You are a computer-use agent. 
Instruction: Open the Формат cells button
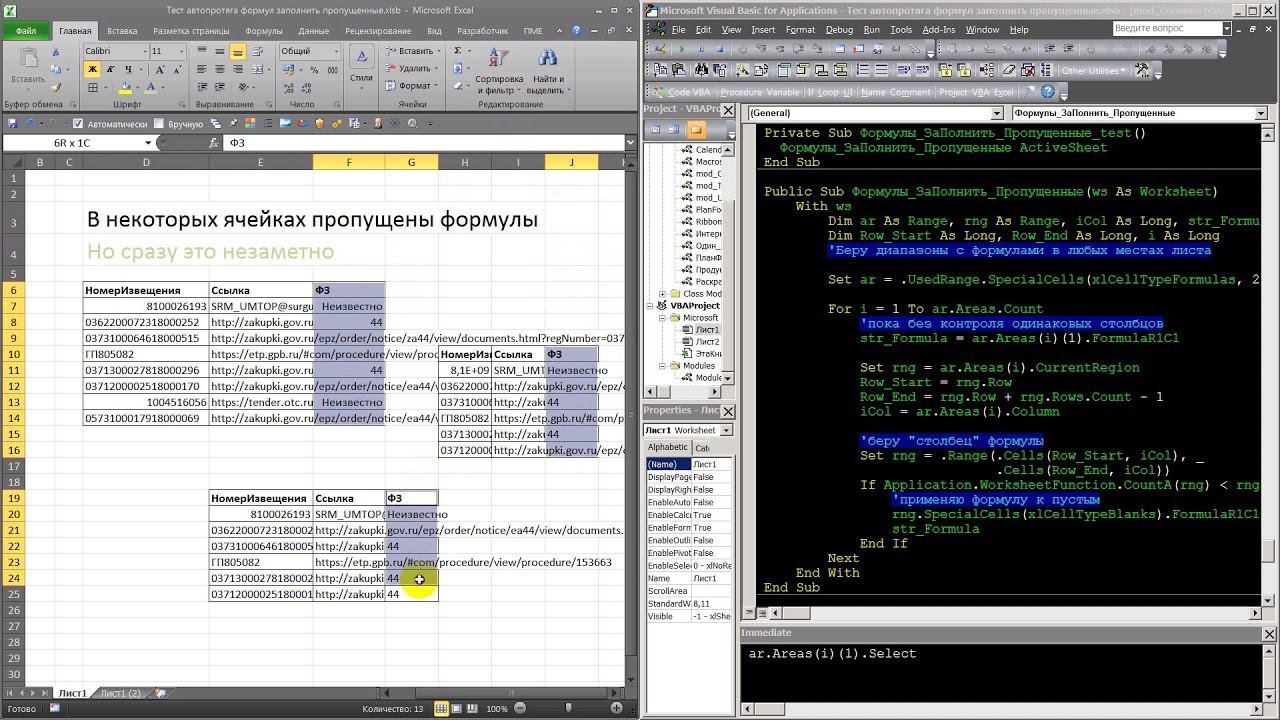pos(415,86)
